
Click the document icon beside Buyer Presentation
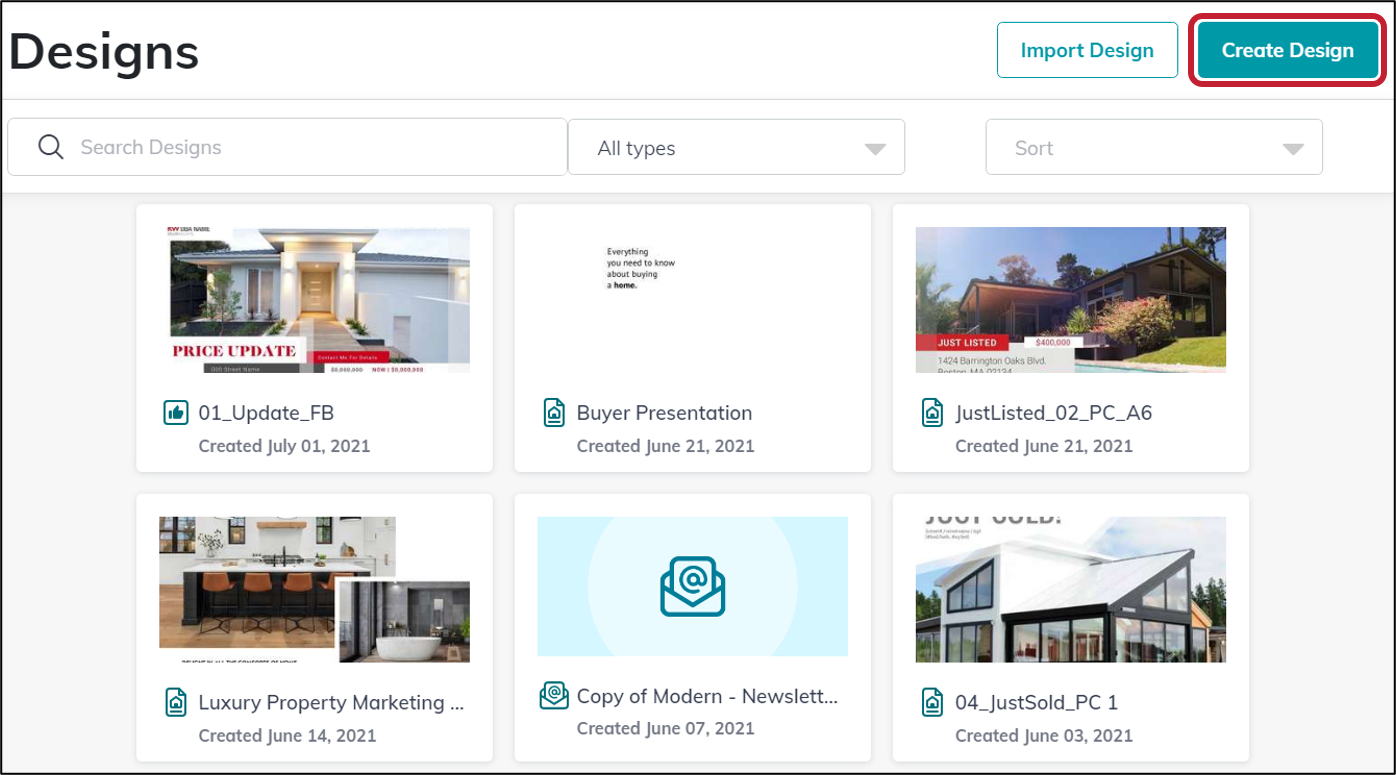[554, 412]
